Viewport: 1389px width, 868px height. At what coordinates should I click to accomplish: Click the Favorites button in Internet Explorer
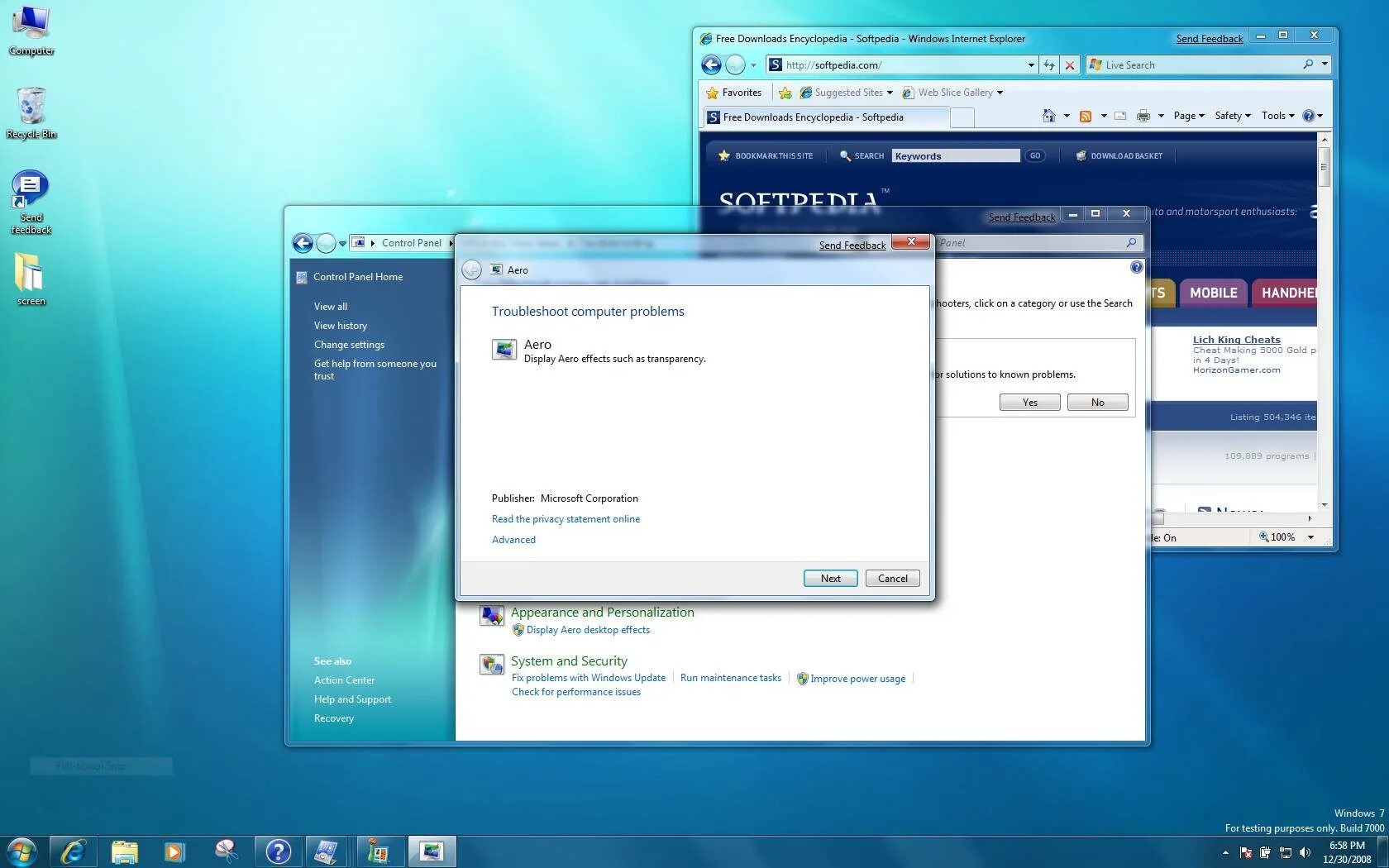tap(733, 93)
